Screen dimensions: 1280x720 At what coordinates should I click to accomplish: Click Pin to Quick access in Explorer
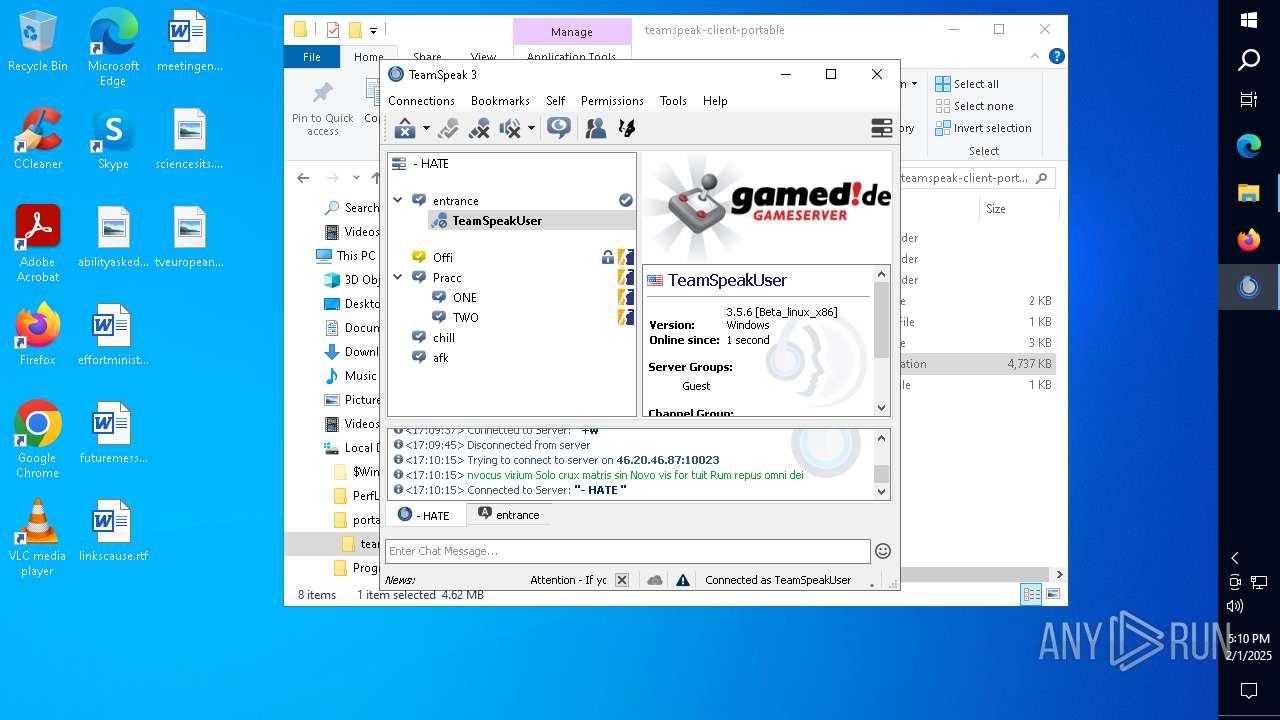pyautogui.click(x=322, y=108)
